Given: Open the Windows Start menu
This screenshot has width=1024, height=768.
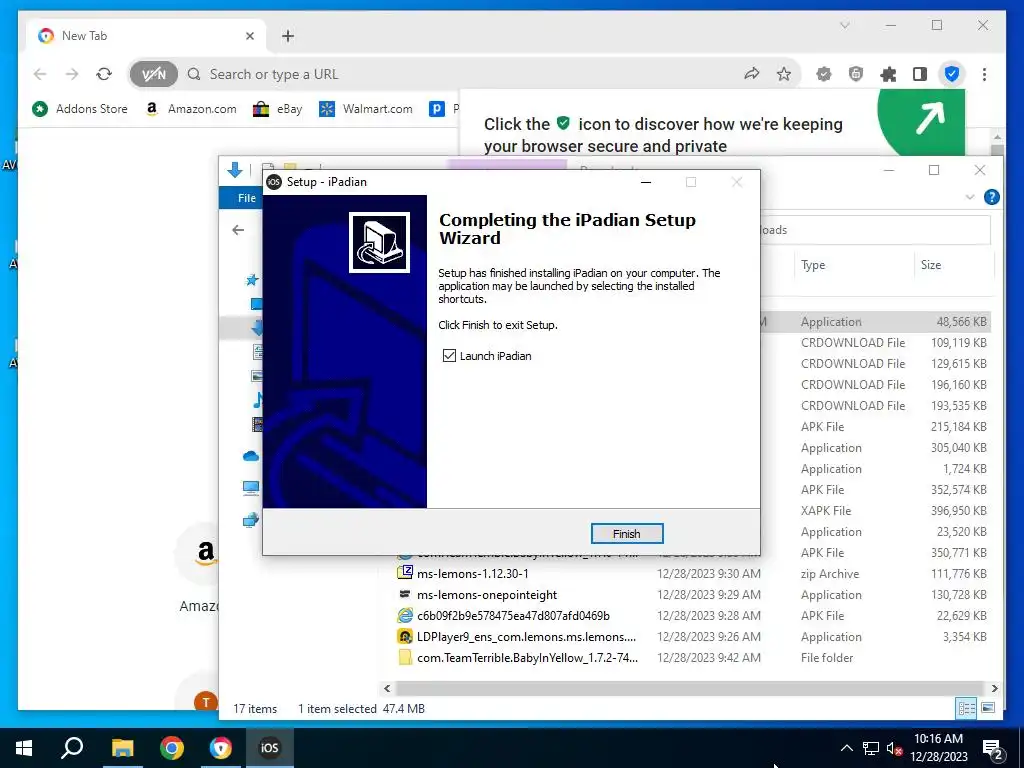Looking at the screenshot, I should 24,748.
